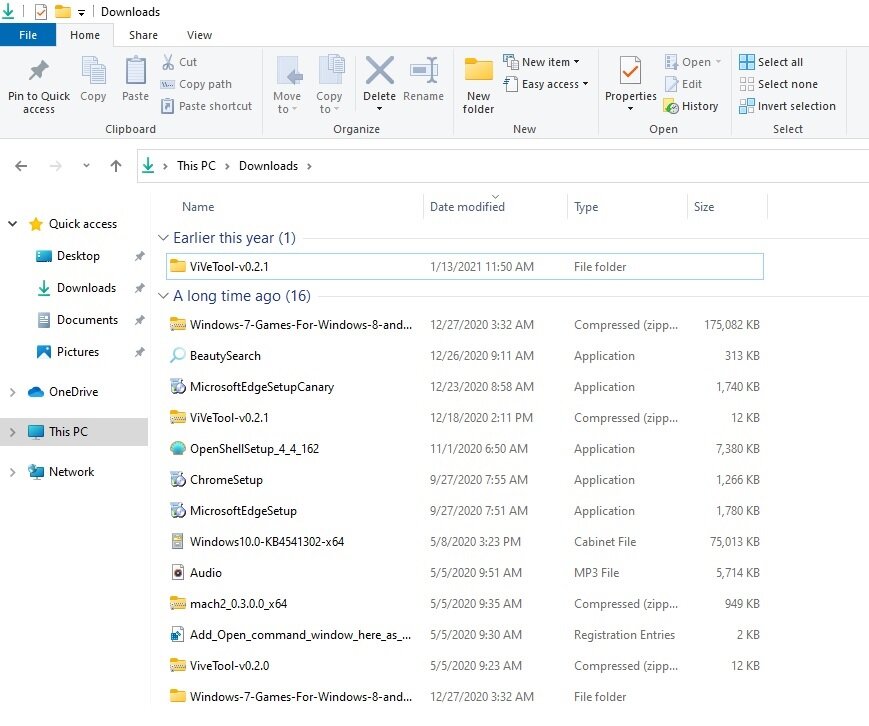Open the File menu tab
The width and height of the screenshot is (869, 726).
tap(28, 35)
